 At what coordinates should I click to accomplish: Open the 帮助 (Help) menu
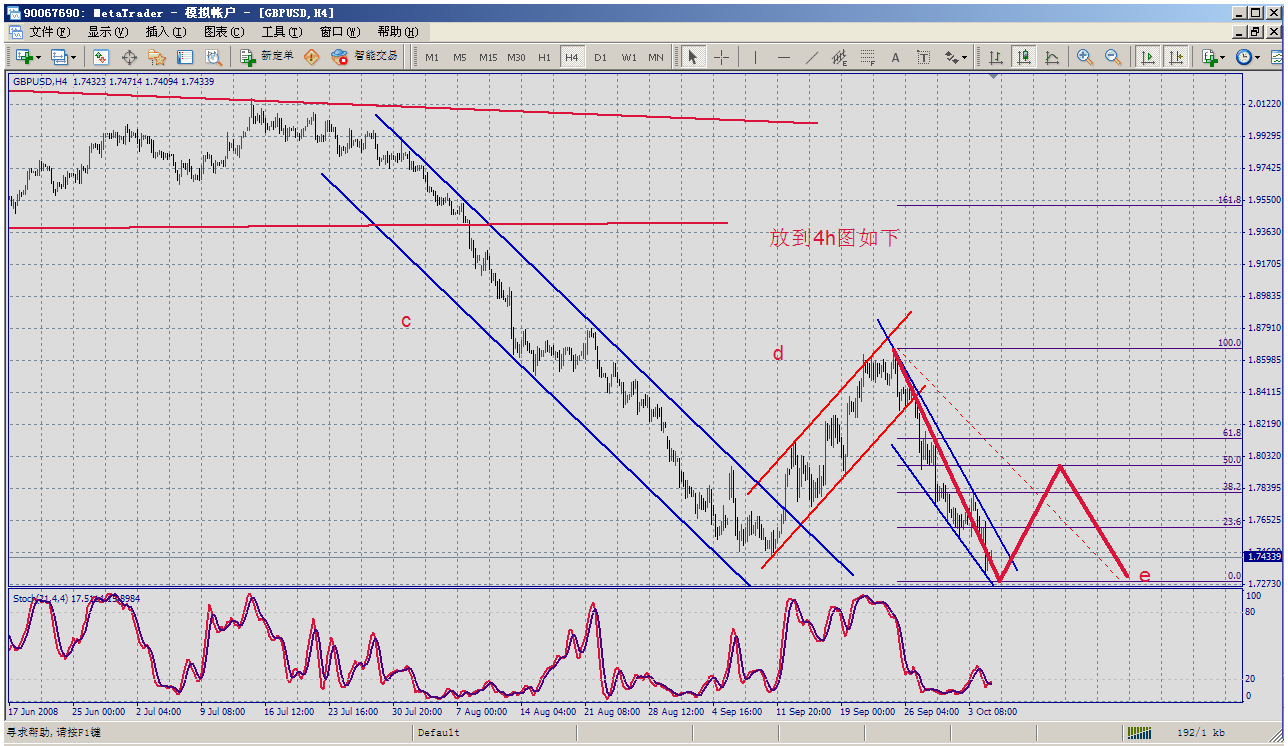tap(398, 32)
